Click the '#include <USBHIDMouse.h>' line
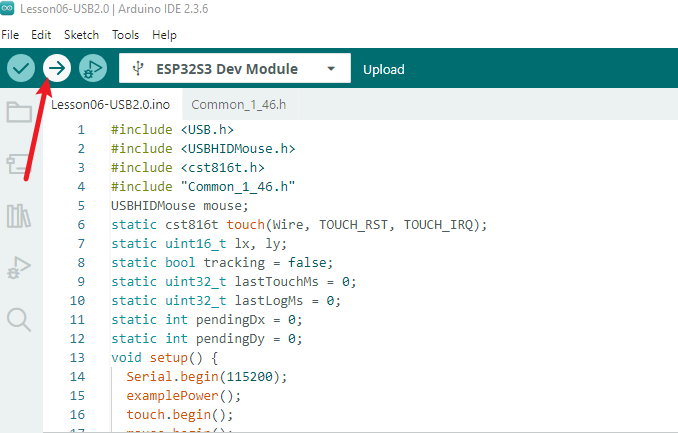Screen dimensions: 678x433 [x=203, y=149]
